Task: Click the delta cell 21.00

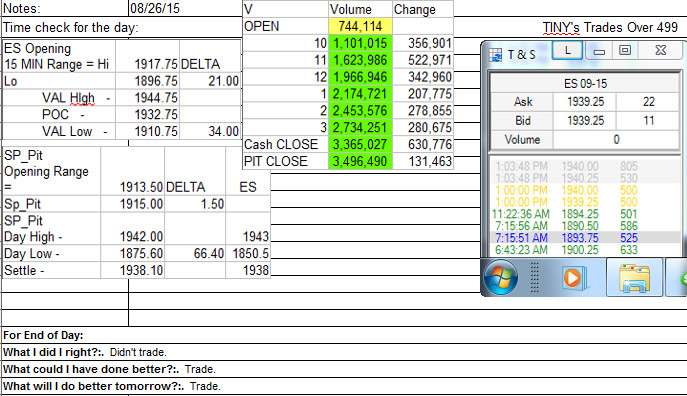Action: (210, 81)
